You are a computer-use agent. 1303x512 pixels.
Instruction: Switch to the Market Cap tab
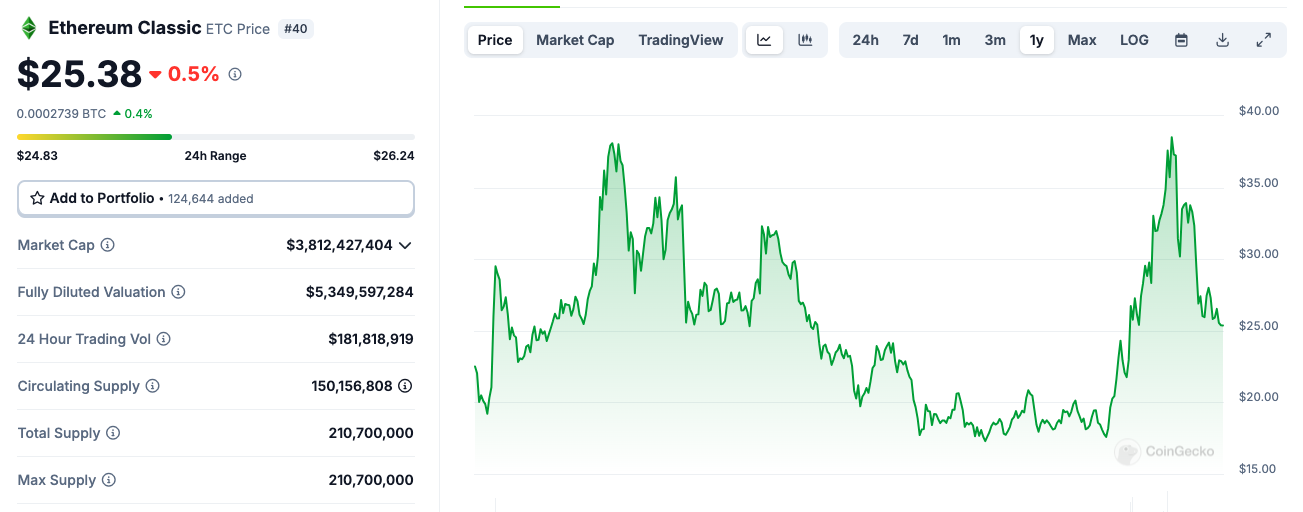575,40
